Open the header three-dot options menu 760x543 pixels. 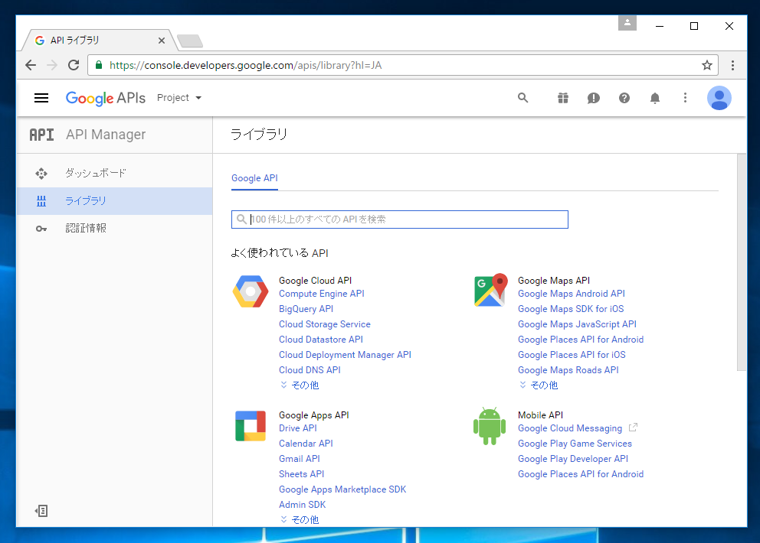click(x=685, y=98)
